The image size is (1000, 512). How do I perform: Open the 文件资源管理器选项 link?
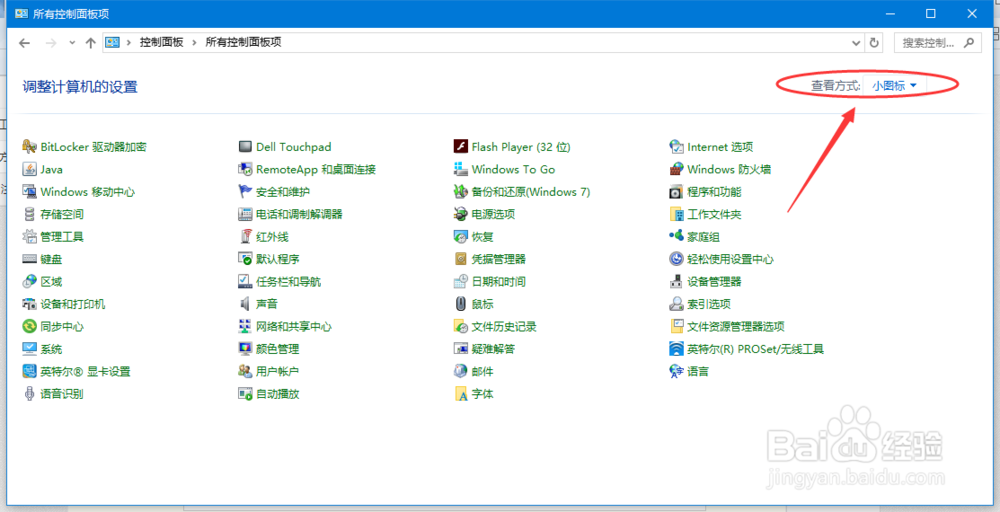click(735, 326)
